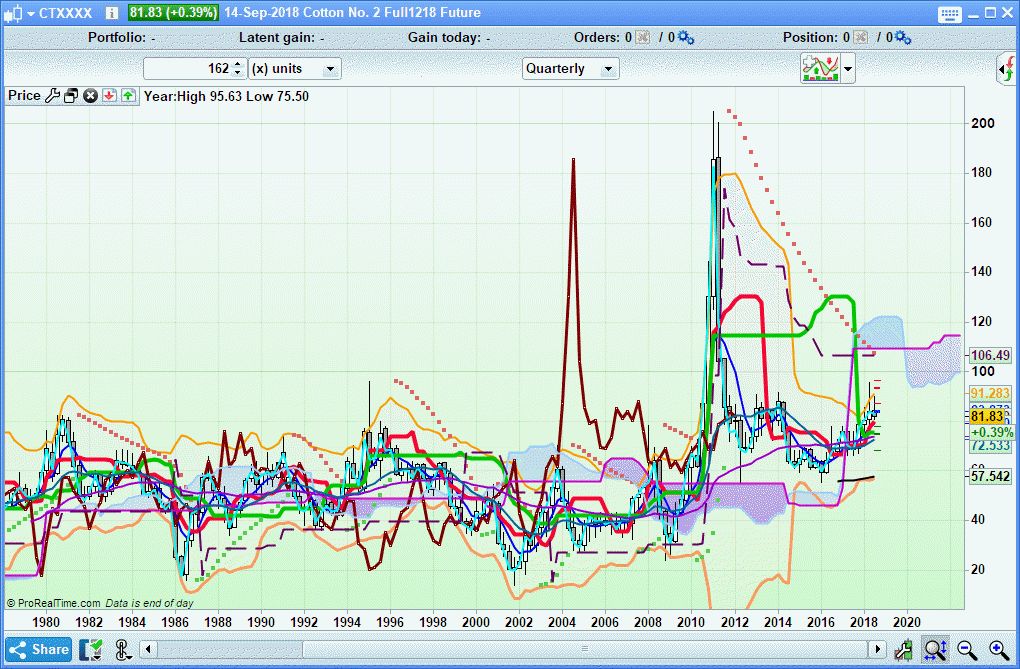The image size is (1020, 669).
Task: Open the (x) units dropdown
Action: [x=295, y=69]
